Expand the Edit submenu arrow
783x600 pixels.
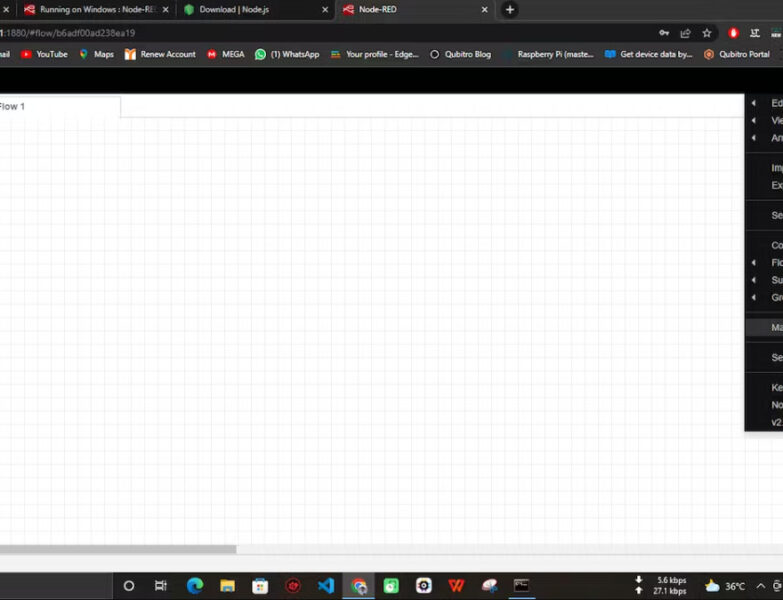754,103
